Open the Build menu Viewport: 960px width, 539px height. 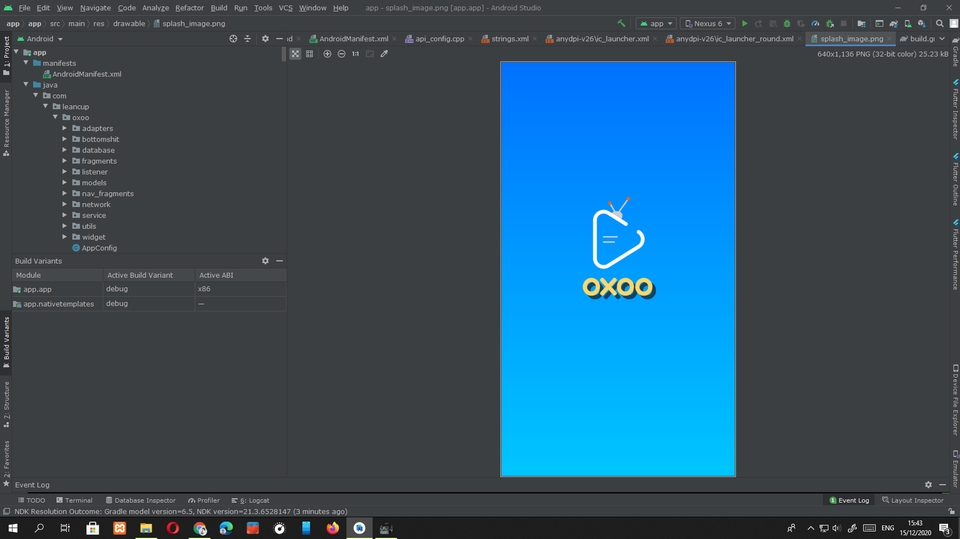point(219,8)
